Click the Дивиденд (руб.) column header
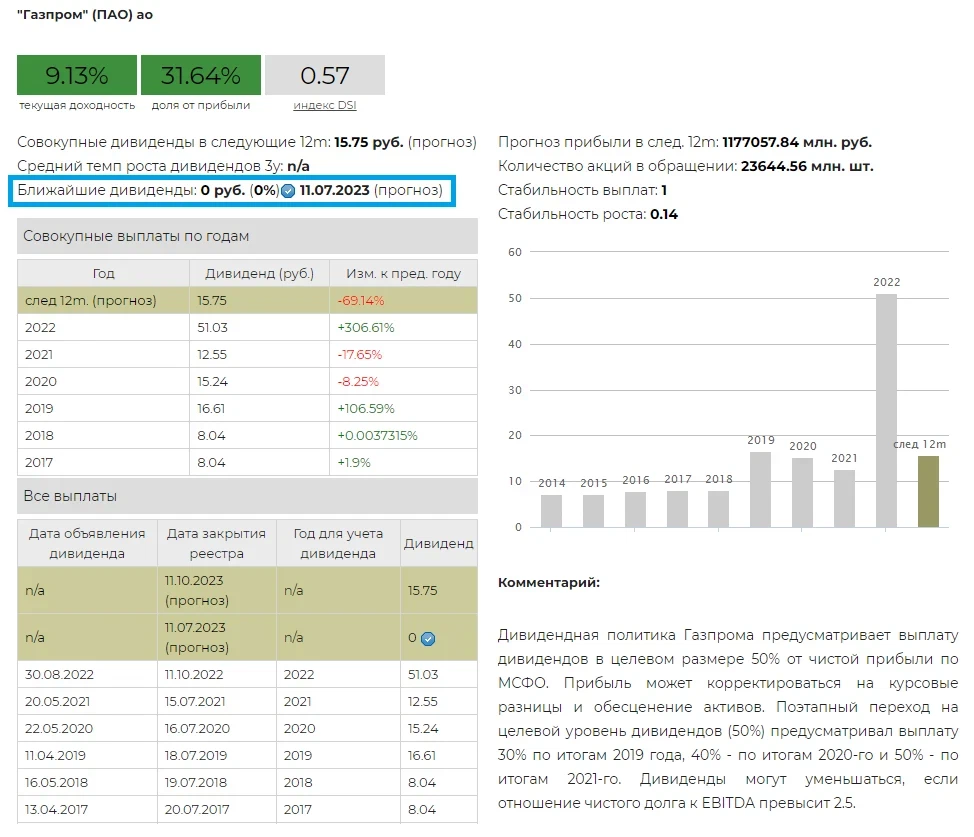This screenshot has width=974, height=837. 259,273
